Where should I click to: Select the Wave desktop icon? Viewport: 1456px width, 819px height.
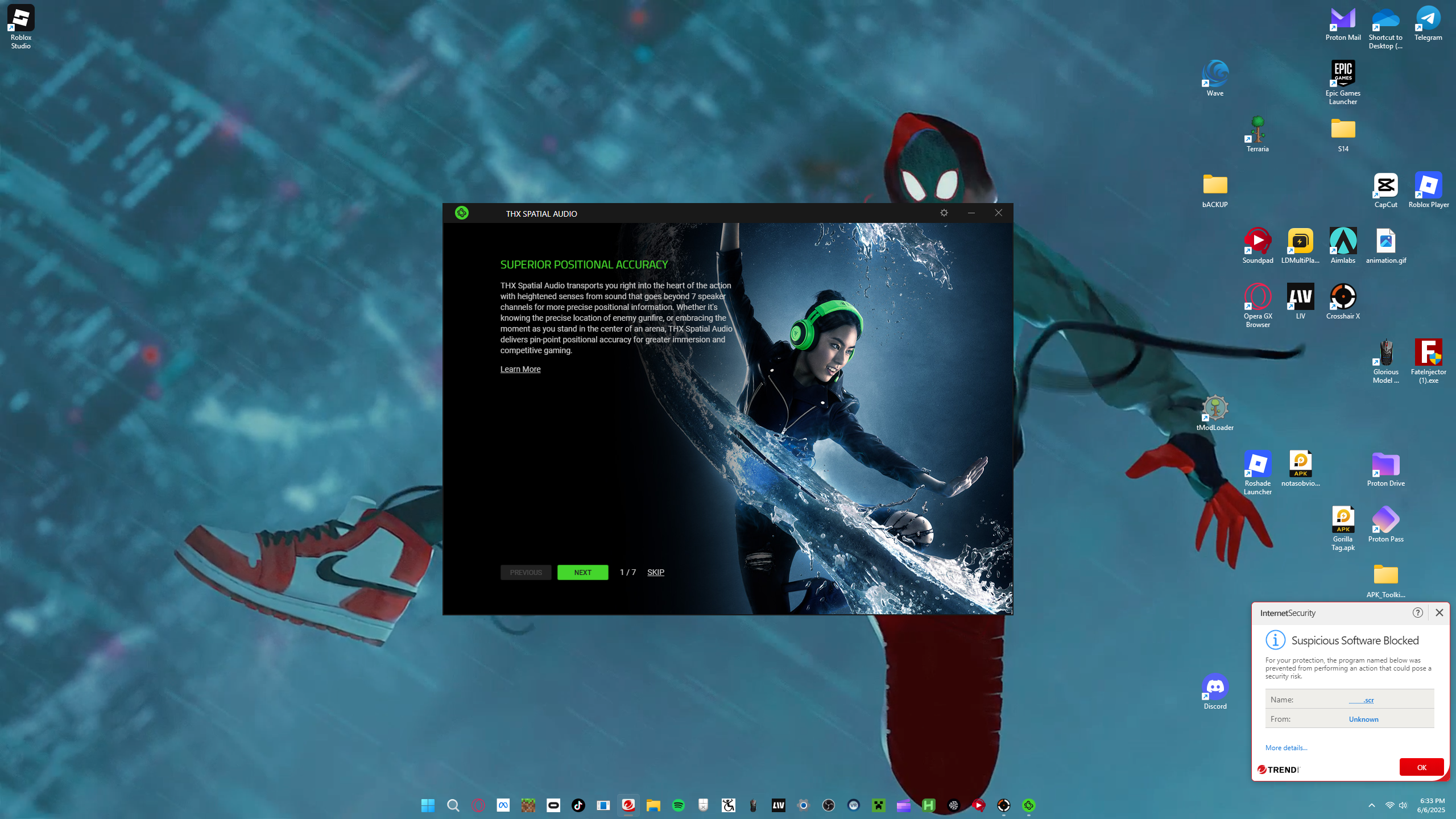pos(1215,78)
